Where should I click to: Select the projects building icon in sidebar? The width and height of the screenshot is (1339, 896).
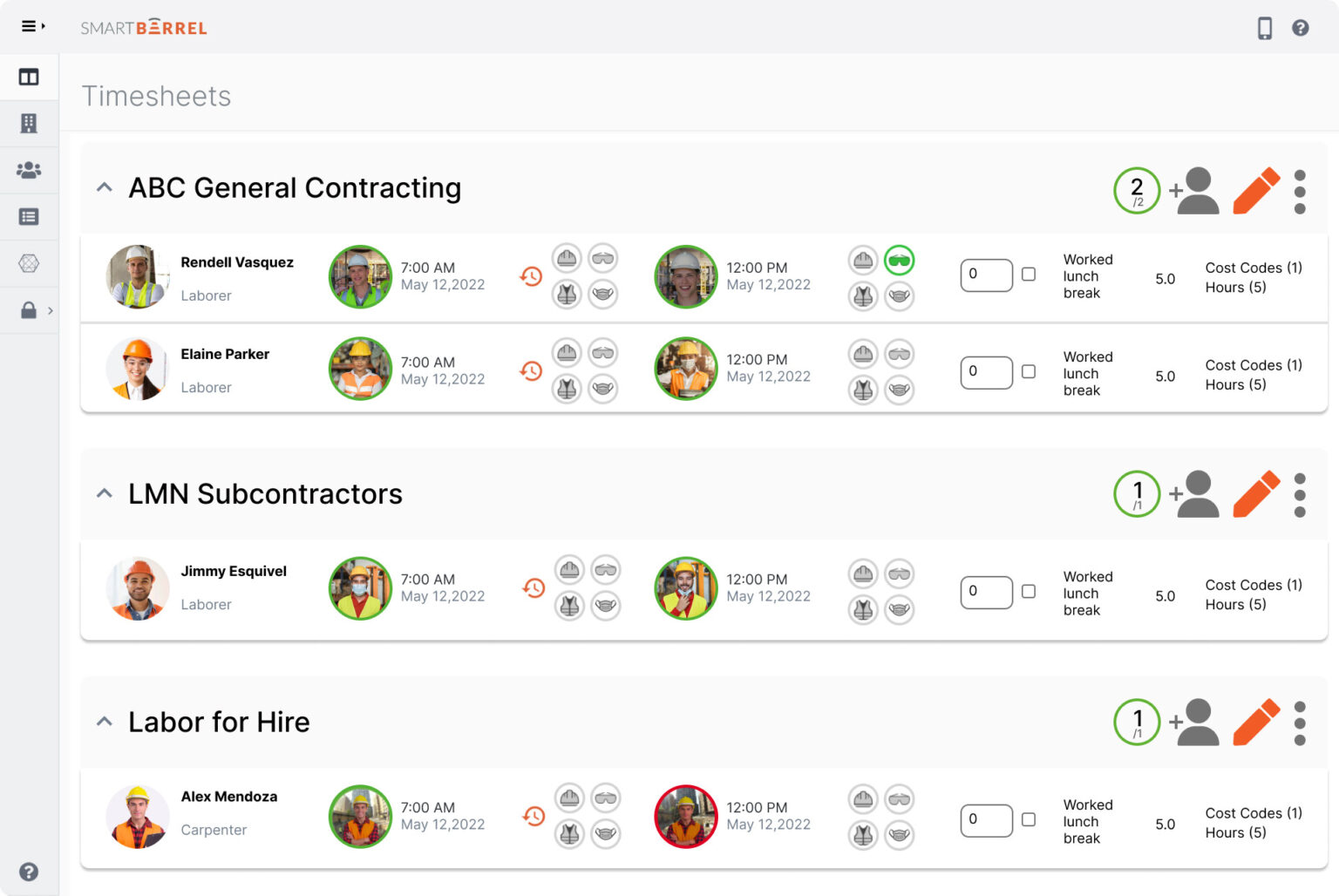29,123
